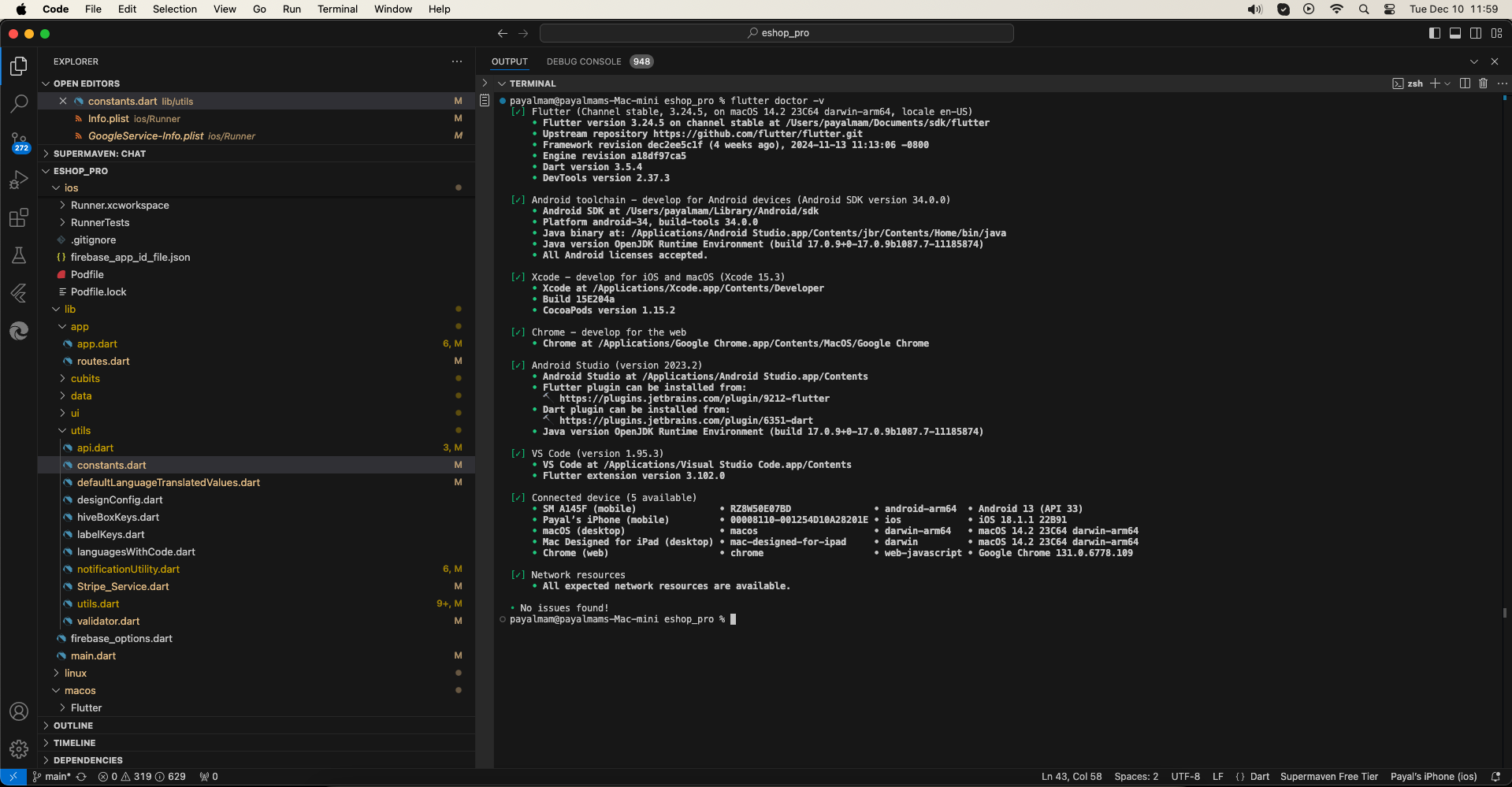Image resolution: width=1512 pixels, height=787 pixels.
Task: Toggle primary side bar visibility
Action: (1435, 33)
